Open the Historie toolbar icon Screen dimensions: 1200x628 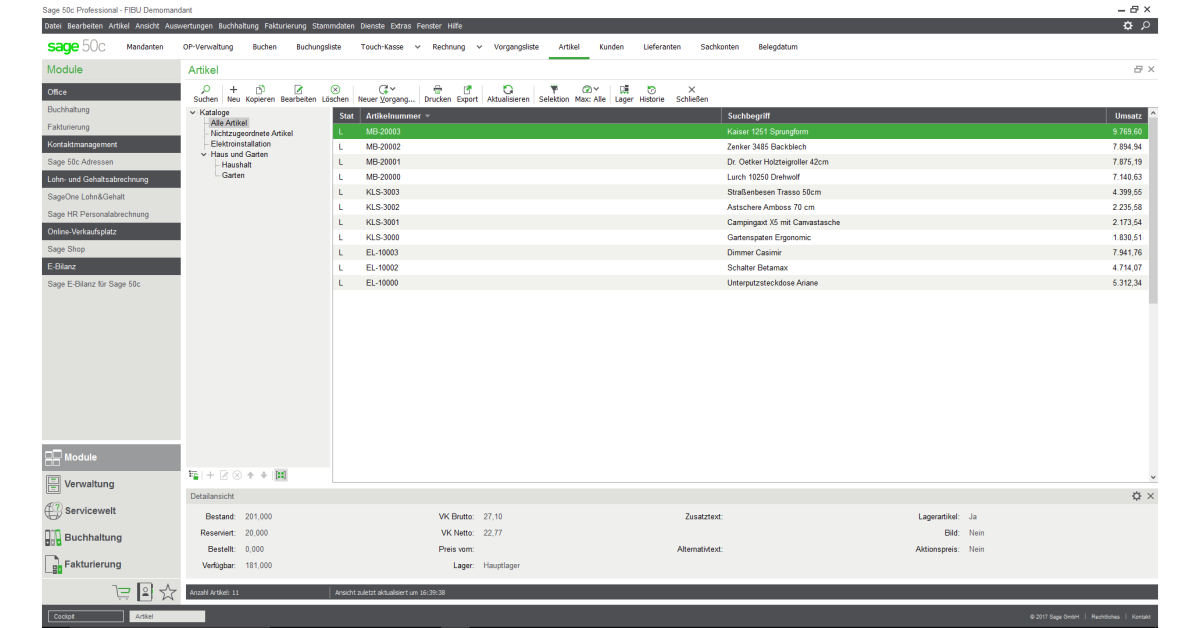pyautogui.click(x=652, y=90)
